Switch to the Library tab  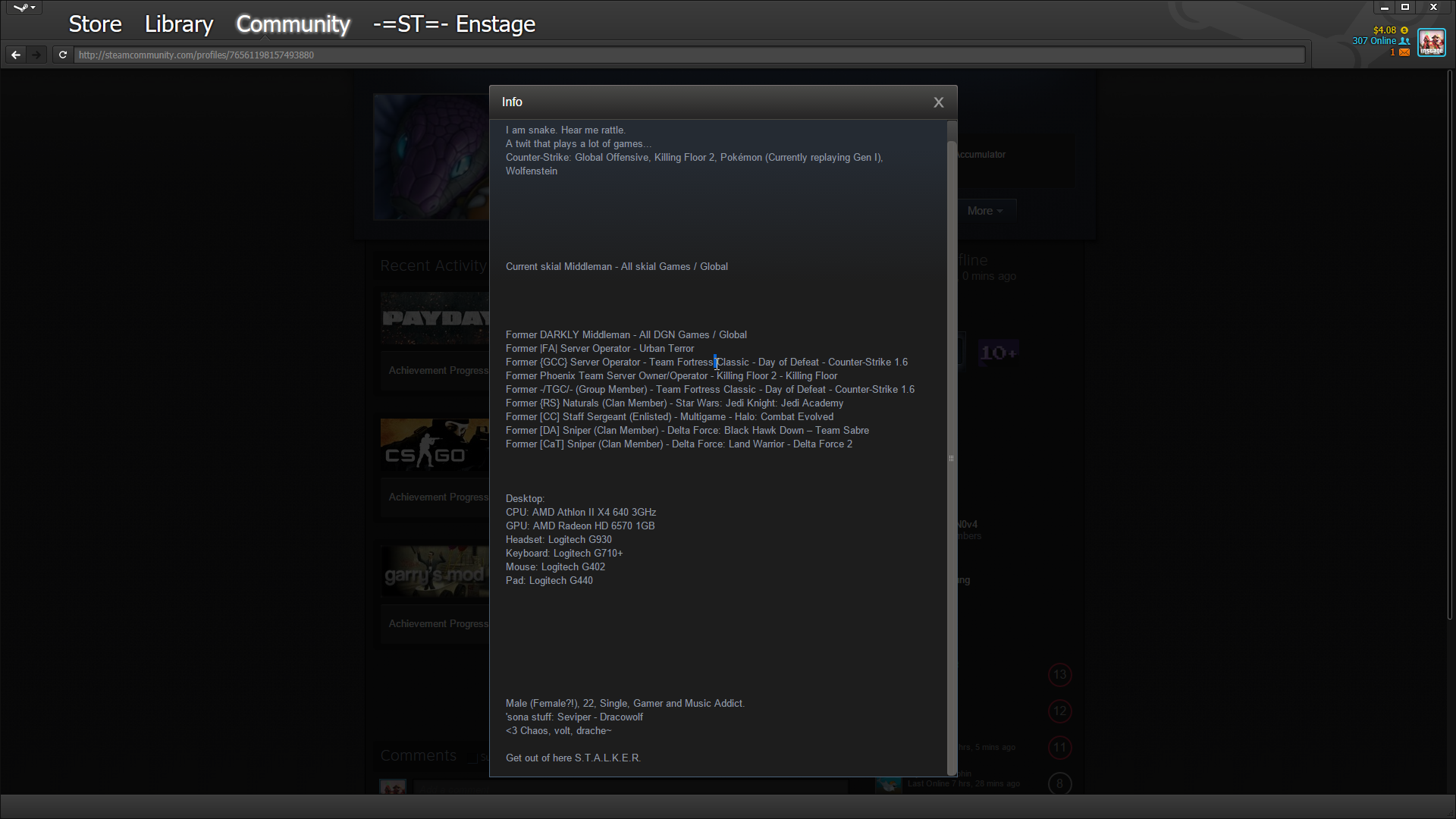[179, 24]
